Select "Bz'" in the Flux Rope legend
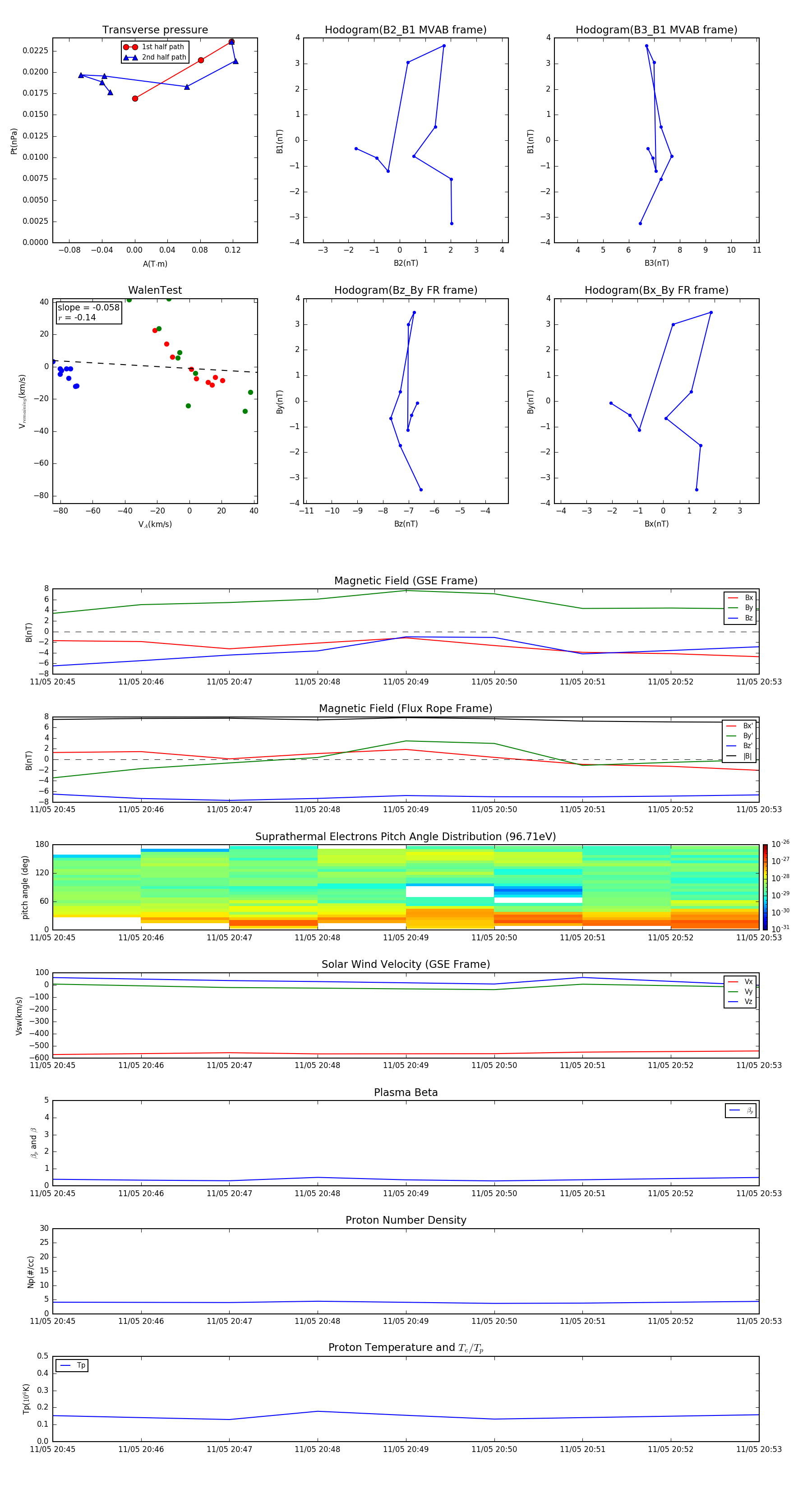 tap(739, 746)
